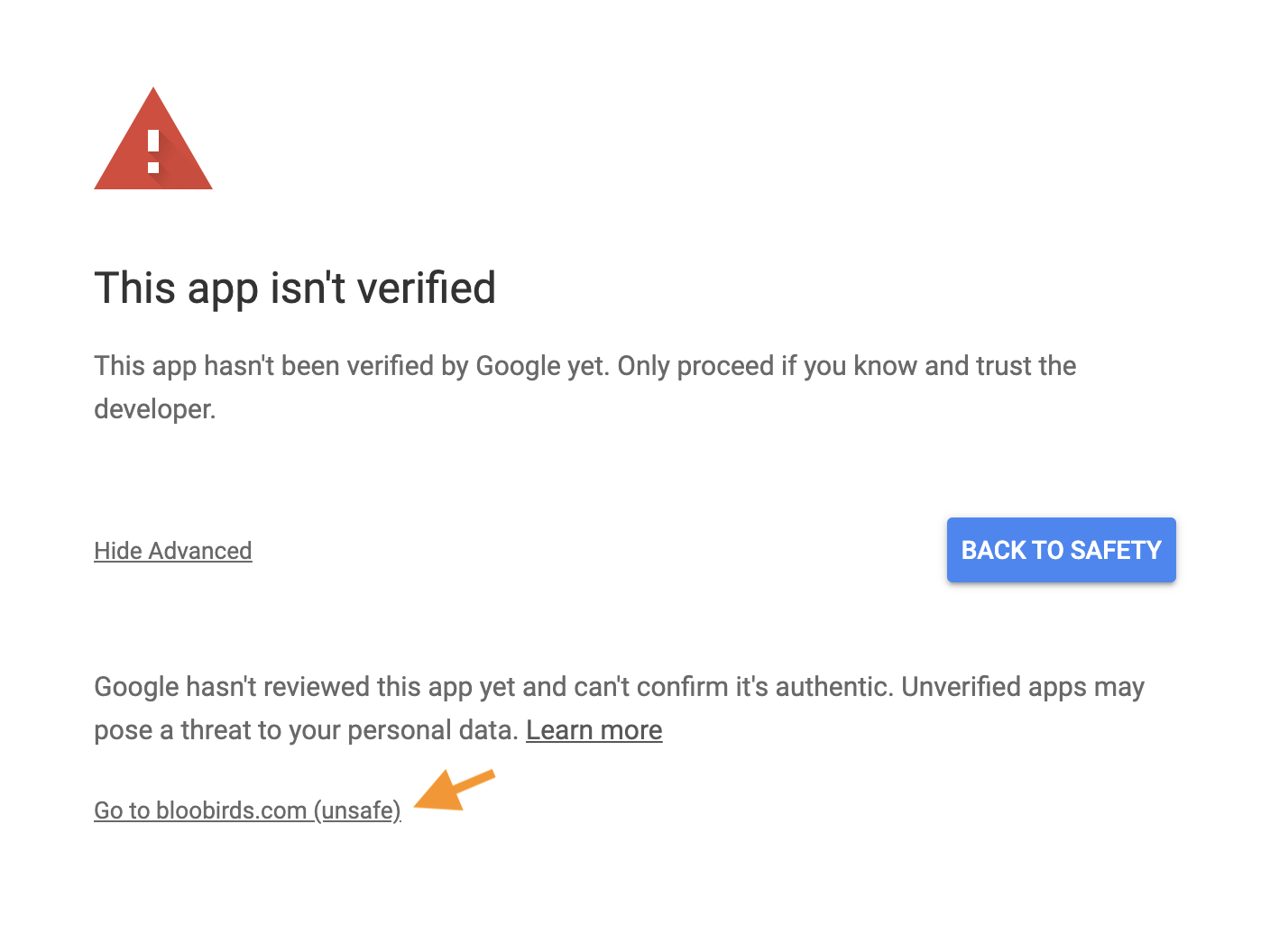Click the orange arrow annotation
This screenshot has width=1270, height=952.
click(455, 791)
